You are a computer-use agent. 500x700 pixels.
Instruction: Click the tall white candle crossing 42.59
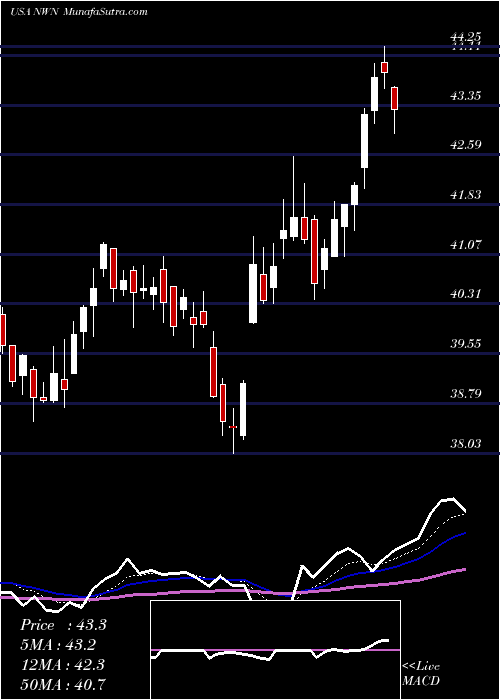click(365, 141)
